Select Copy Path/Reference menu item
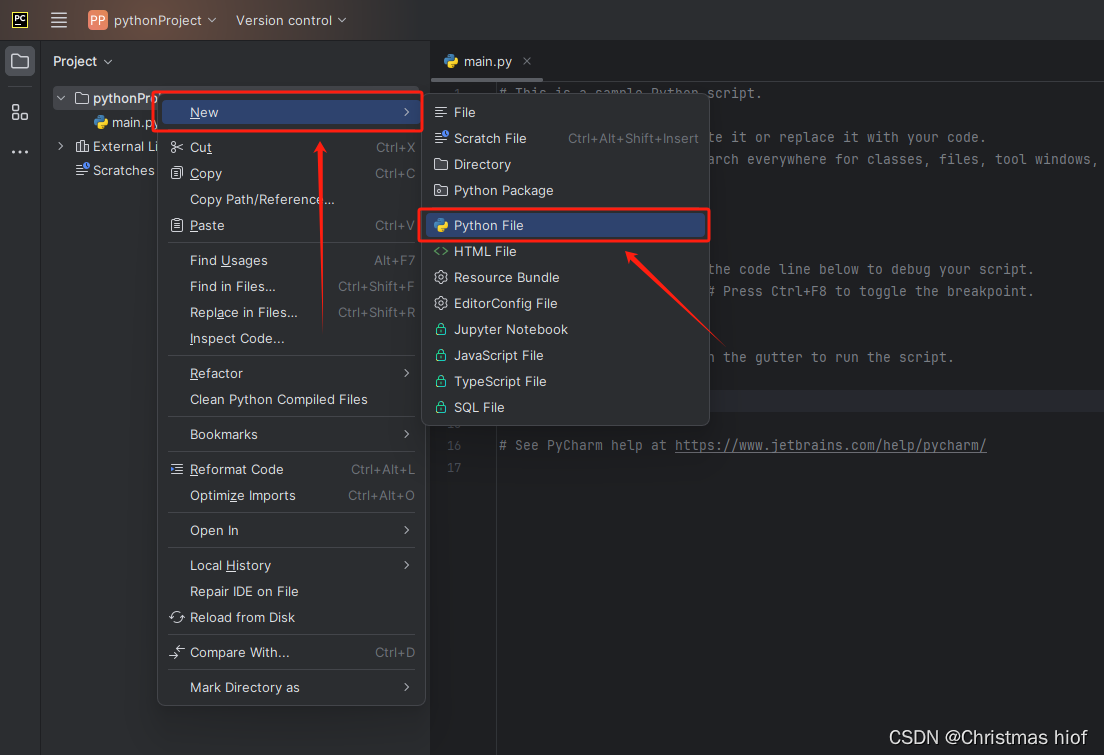 click(291, 199)
